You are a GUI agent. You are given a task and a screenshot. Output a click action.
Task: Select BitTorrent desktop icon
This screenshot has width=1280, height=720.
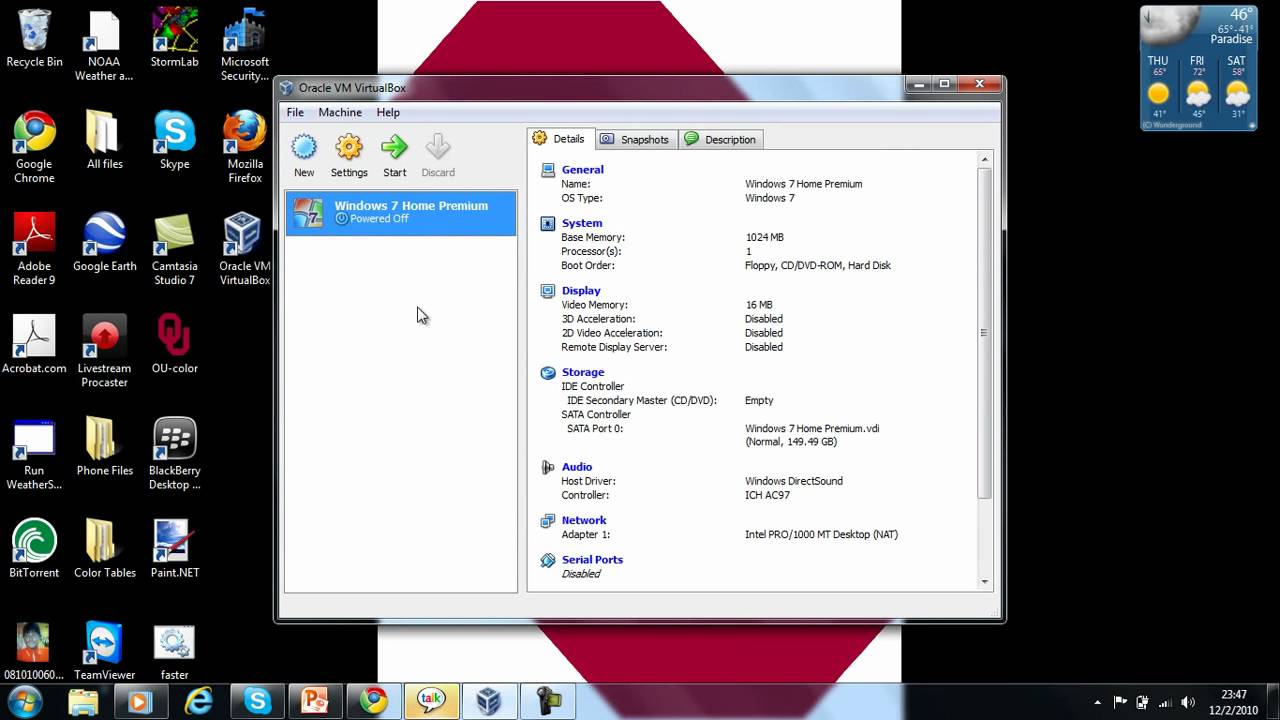tap(34, 548)
